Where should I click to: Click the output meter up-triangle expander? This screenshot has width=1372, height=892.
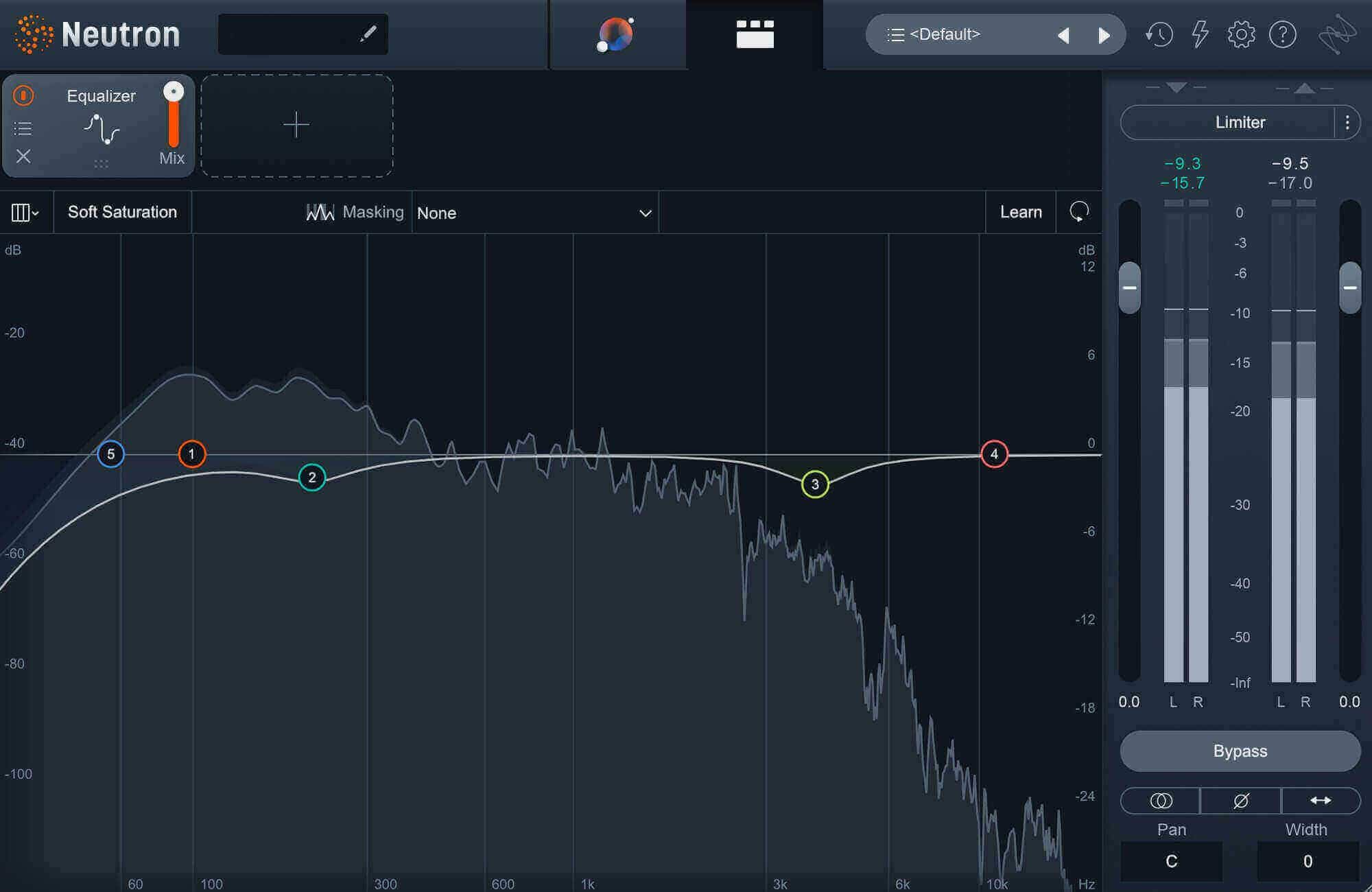pos(1304,88)
